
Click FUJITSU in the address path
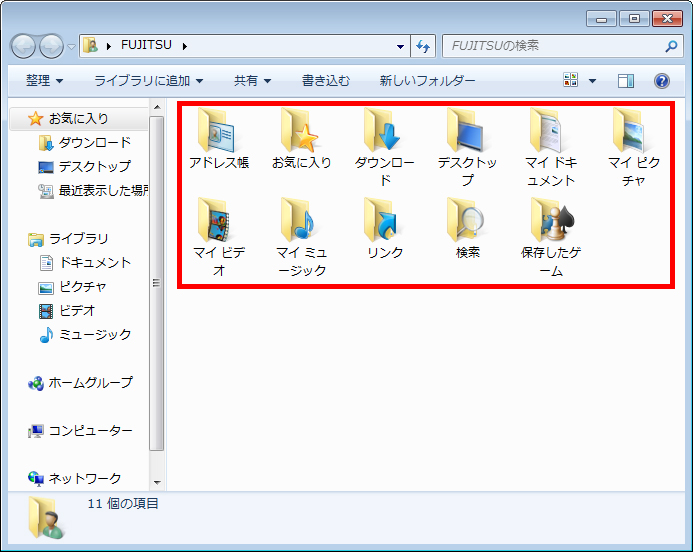[146, 45]
